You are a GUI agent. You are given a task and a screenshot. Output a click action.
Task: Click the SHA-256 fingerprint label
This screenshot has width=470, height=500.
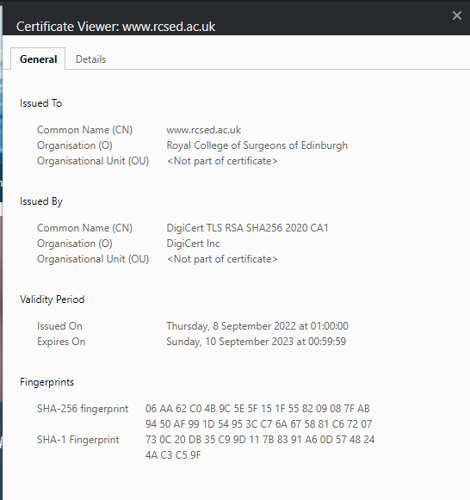[x=82, y=409]
